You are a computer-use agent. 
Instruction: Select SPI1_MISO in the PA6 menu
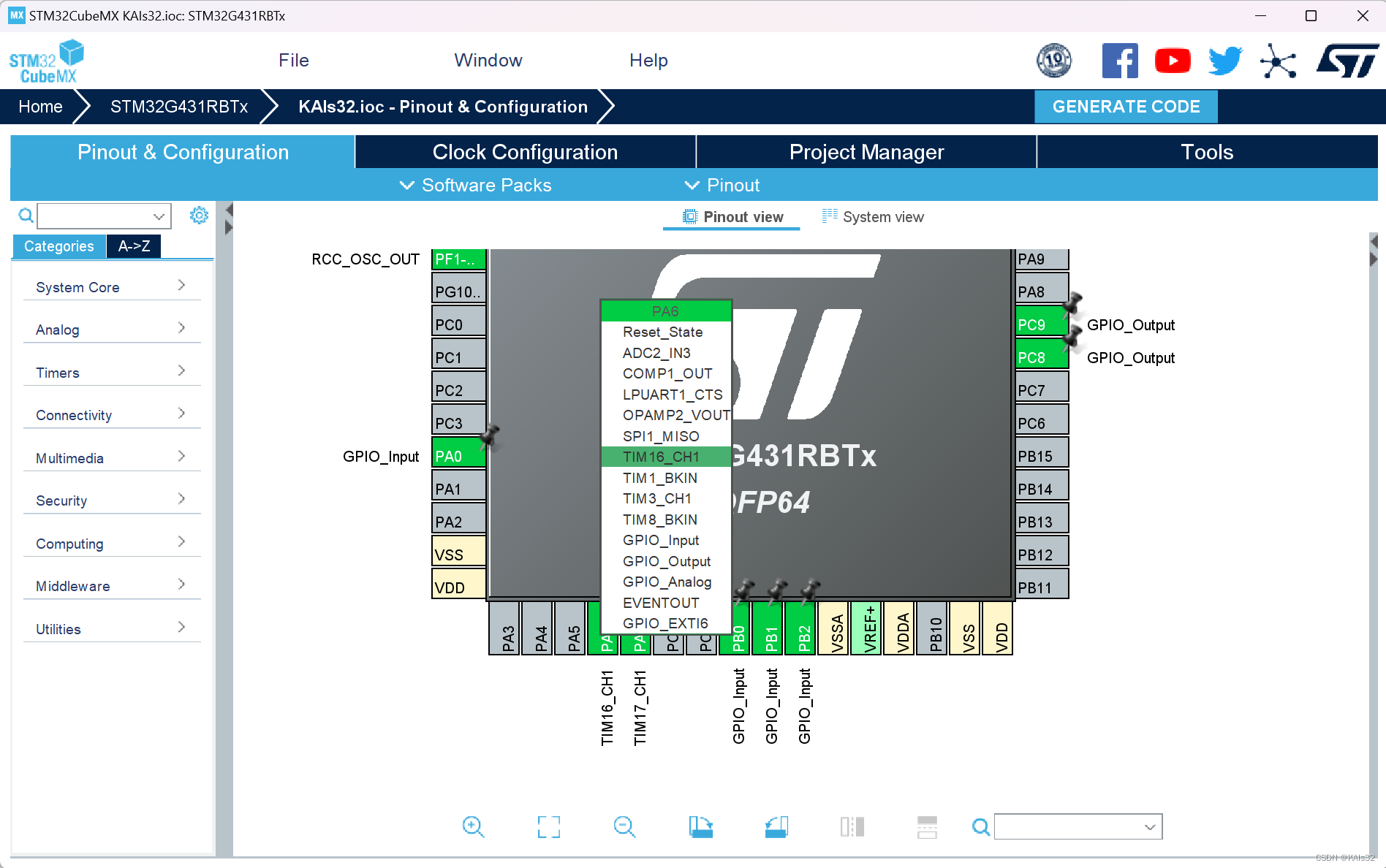point(666,436)
